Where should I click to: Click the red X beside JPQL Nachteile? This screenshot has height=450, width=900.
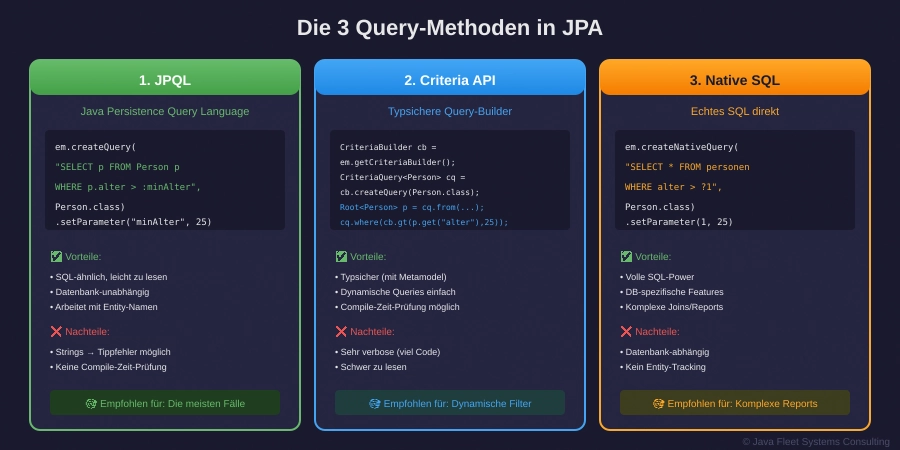(x=56, y=332)
